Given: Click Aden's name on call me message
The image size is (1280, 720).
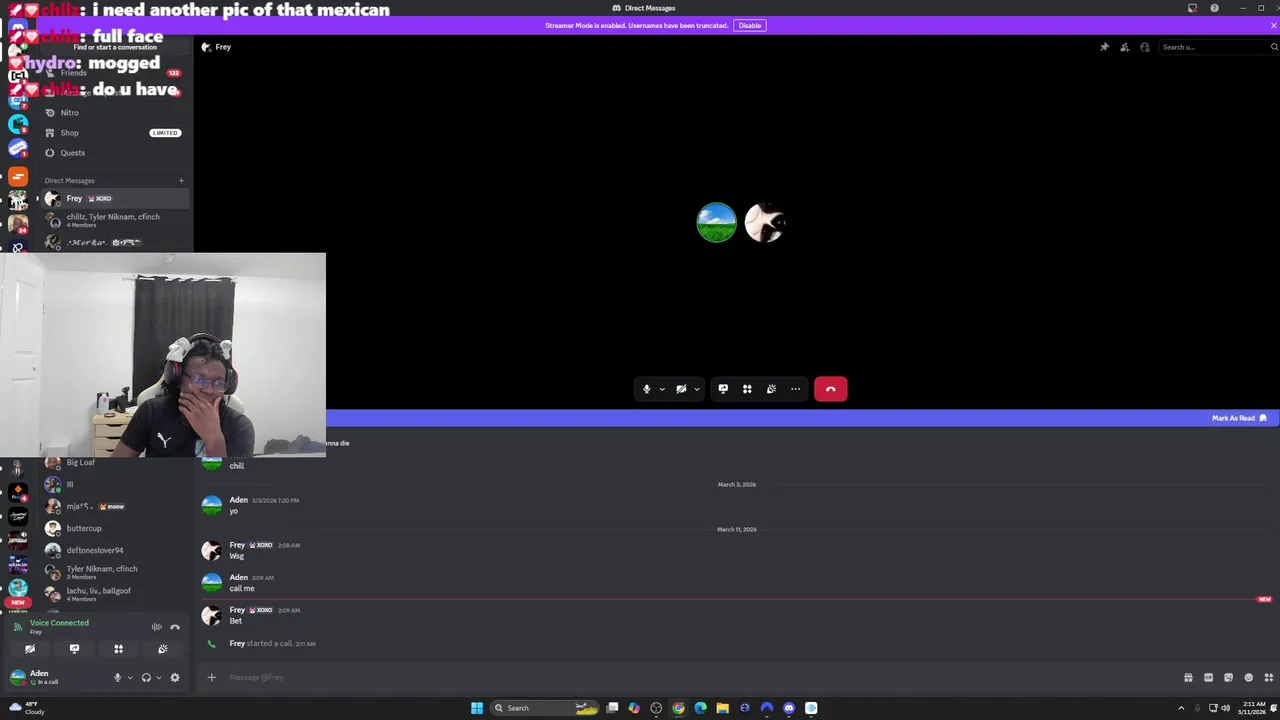Looking at the screenshot, I should (238, 577).
